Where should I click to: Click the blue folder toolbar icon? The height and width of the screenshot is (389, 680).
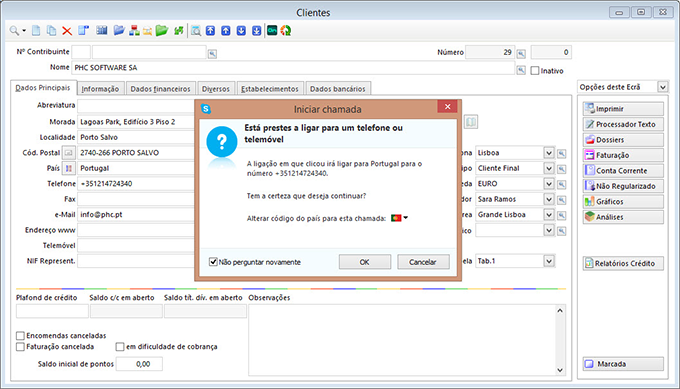click(119, 30)
